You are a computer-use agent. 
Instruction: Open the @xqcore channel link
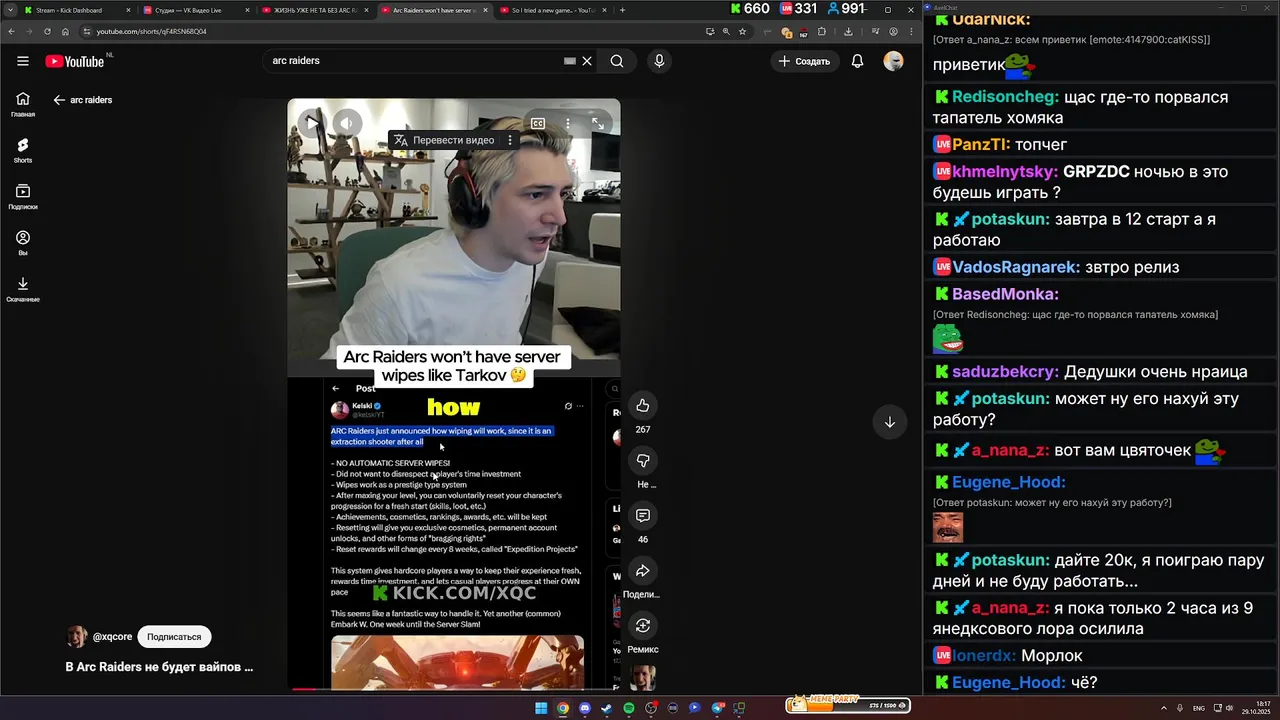(112, 637)
